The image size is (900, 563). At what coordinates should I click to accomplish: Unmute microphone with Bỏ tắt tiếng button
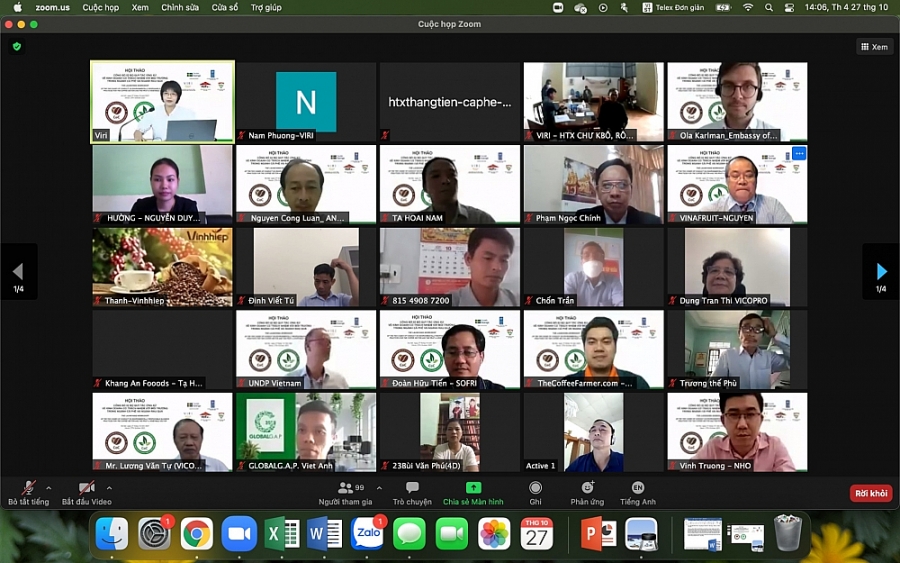pos(28,489)
